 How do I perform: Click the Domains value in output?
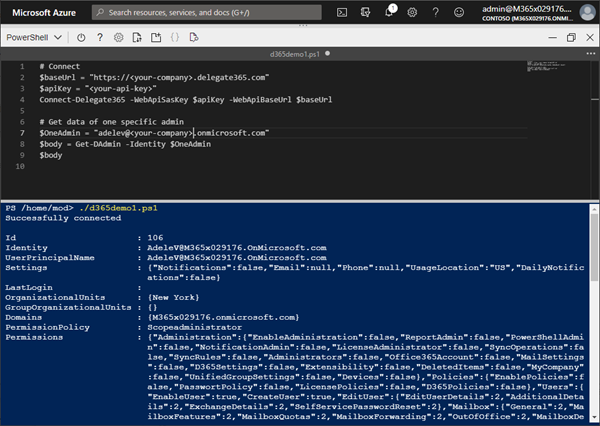tap(223, 317)
